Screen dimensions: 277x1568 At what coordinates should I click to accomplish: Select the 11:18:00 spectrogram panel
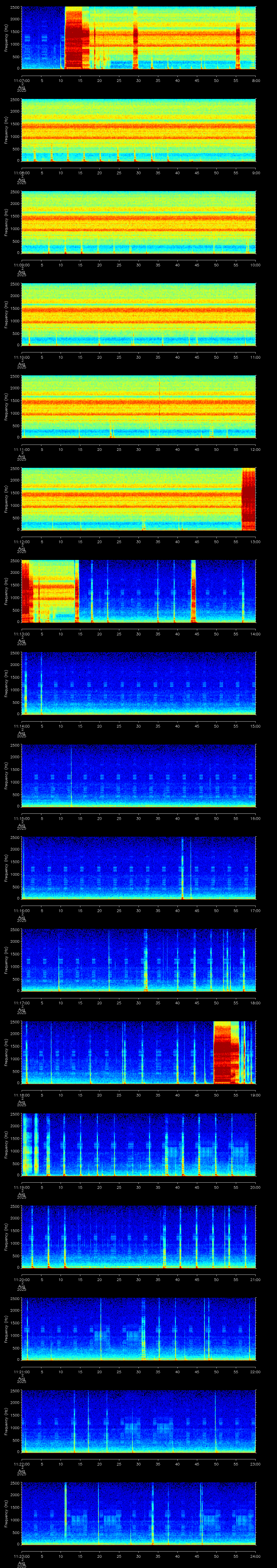coord(139,1052)
